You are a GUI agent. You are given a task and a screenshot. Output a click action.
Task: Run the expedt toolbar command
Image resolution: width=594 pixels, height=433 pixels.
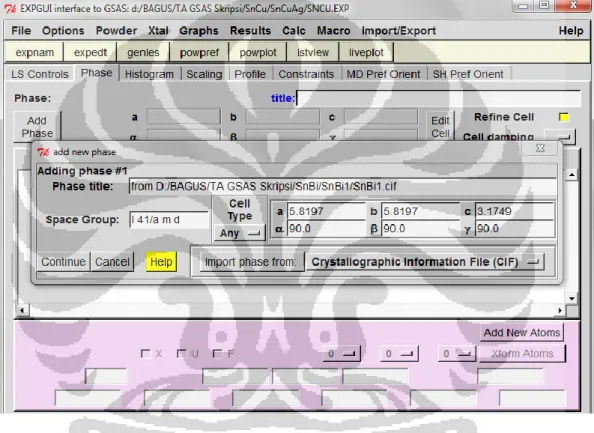(91, 52)
